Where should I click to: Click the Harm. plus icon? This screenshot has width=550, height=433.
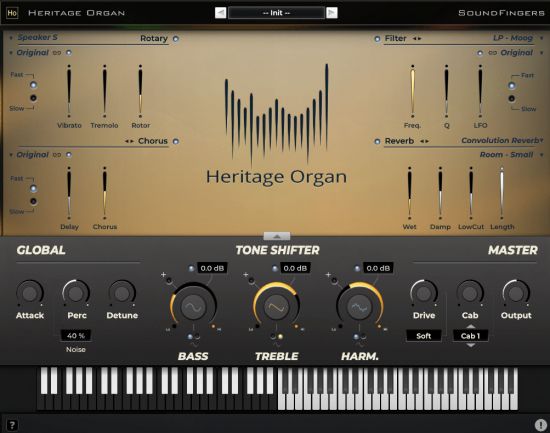(x=328, y=274)
